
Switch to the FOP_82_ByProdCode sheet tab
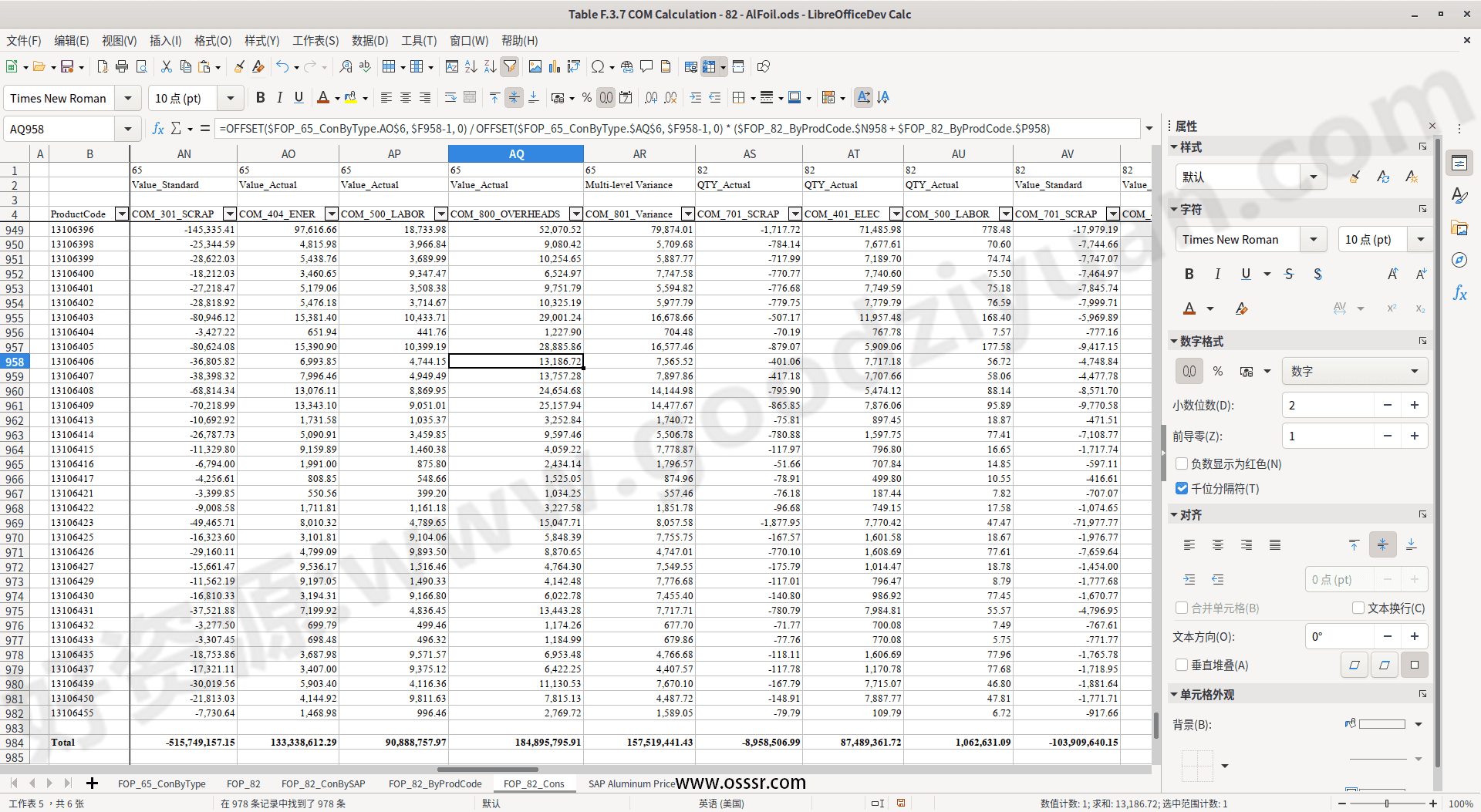(x=435, y=783)
